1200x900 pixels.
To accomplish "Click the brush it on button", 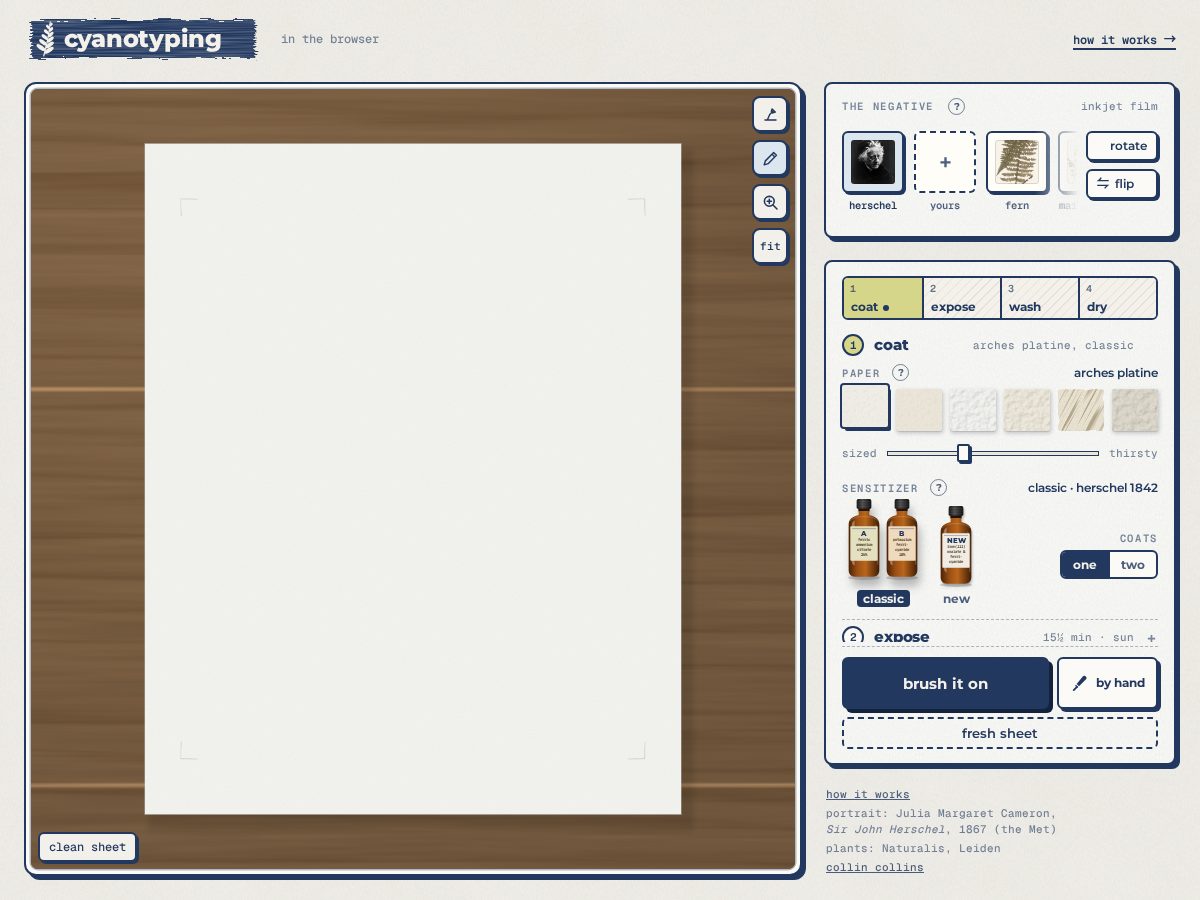I will (946, 684).
